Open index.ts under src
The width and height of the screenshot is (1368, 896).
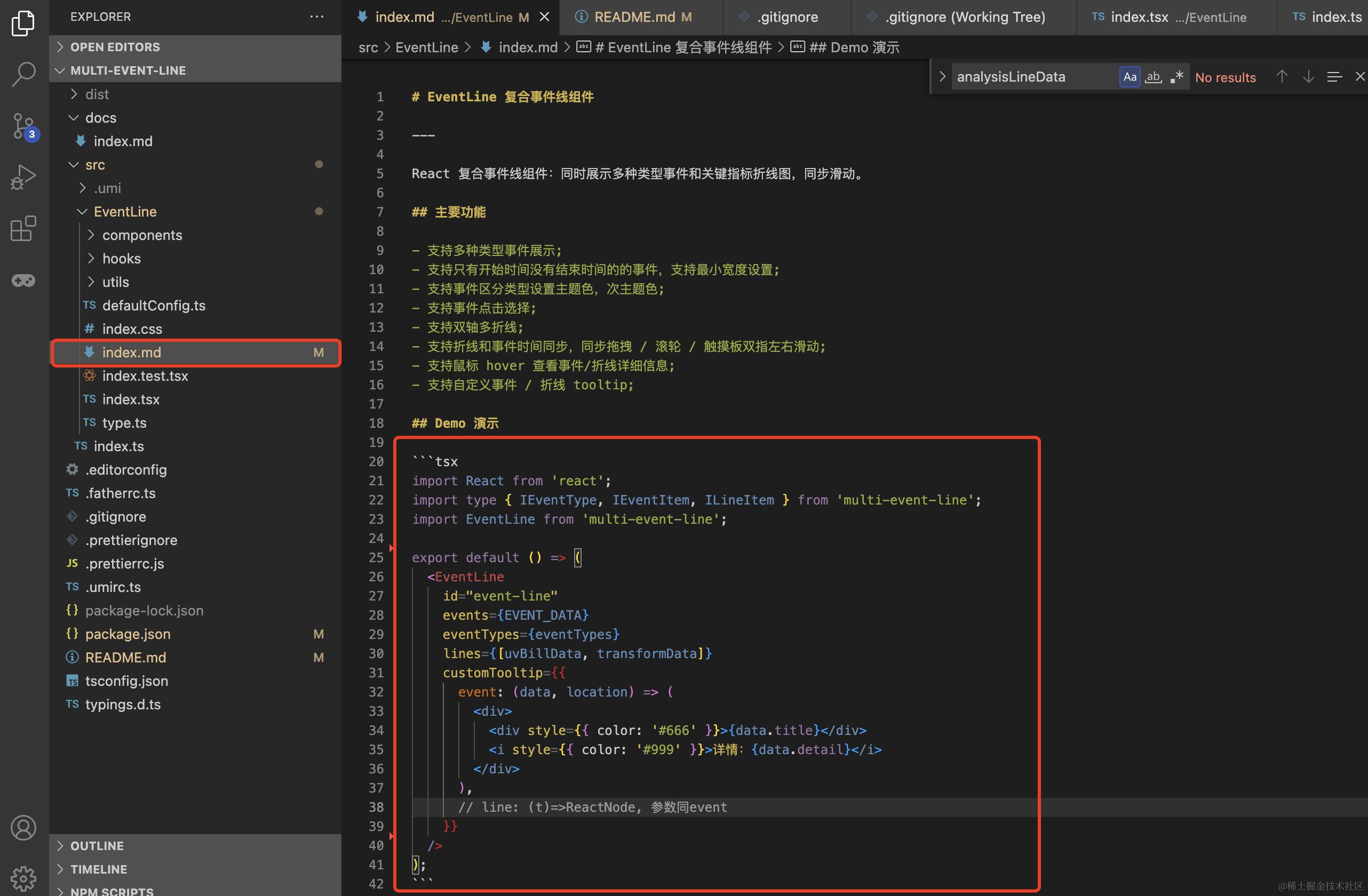(x=195, y=446)
